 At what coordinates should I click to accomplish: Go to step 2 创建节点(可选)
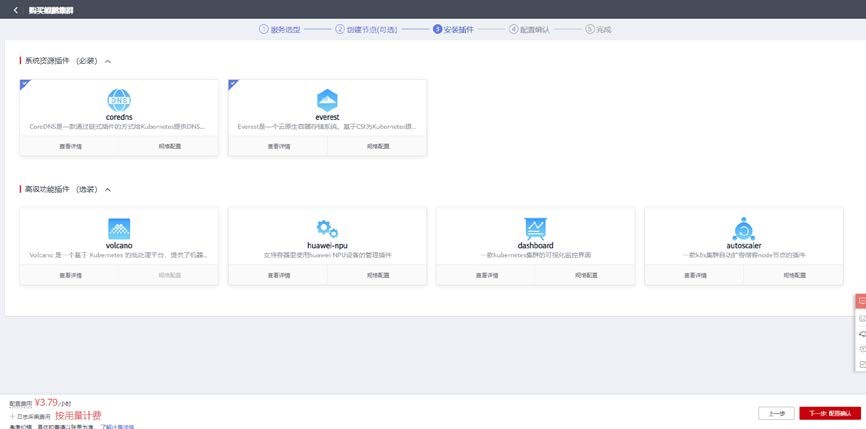366,30
